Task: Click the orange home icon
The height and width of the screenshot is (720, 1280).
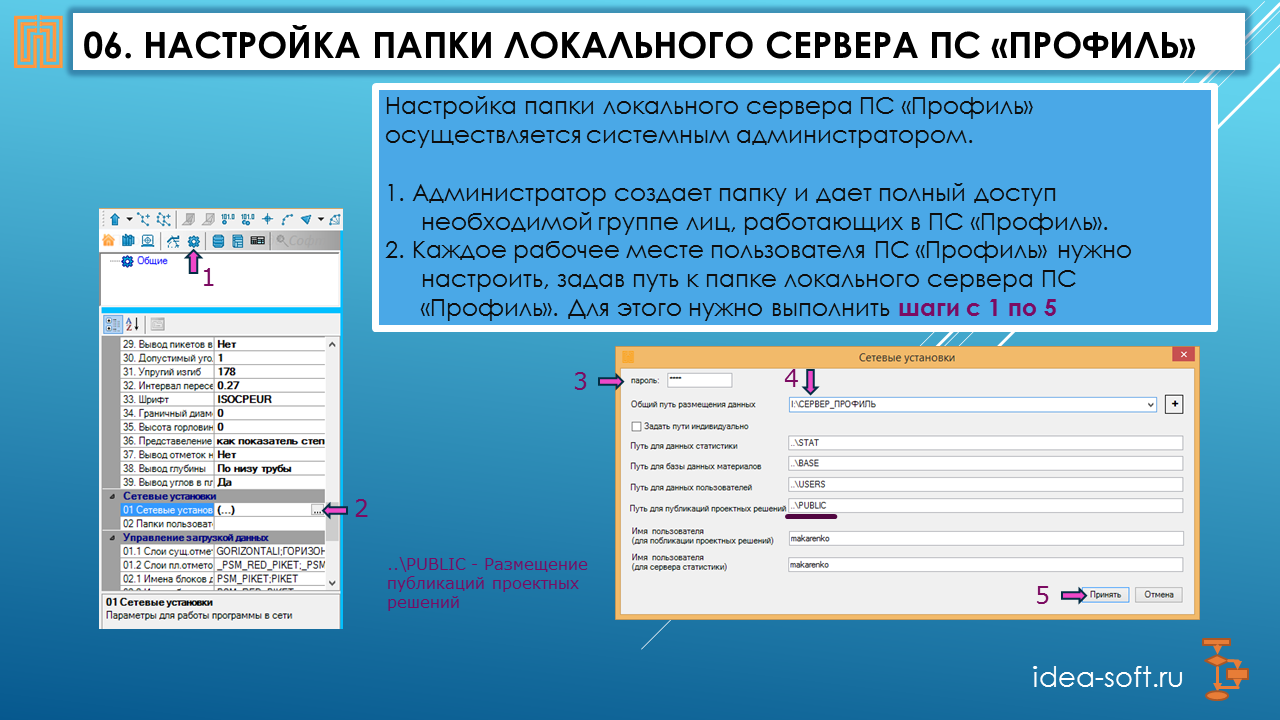Action: [x=109, y=240]
